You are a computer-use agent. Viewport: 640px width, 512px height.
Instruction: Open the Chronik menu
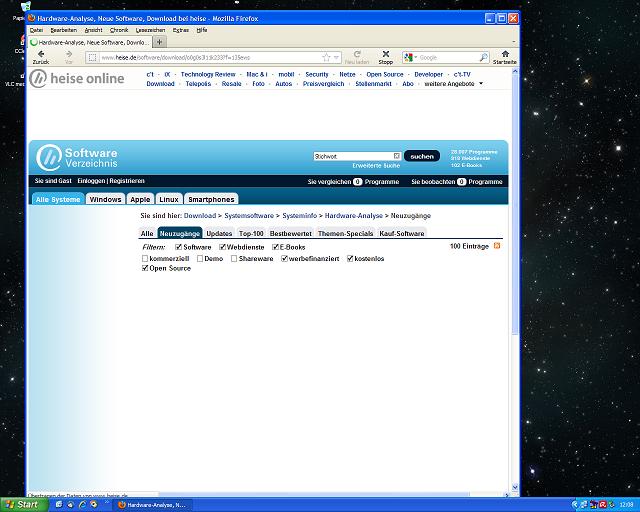(x=119, y=30)
